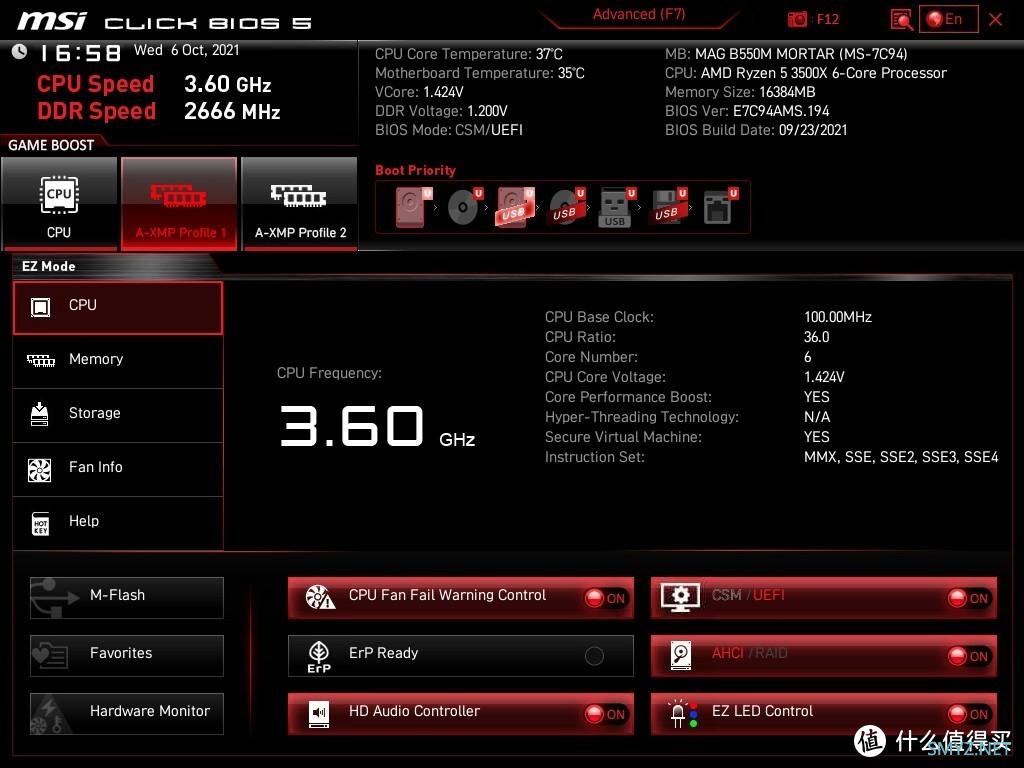Switch to Advanced (F7) mode

(x=639, y=14)
